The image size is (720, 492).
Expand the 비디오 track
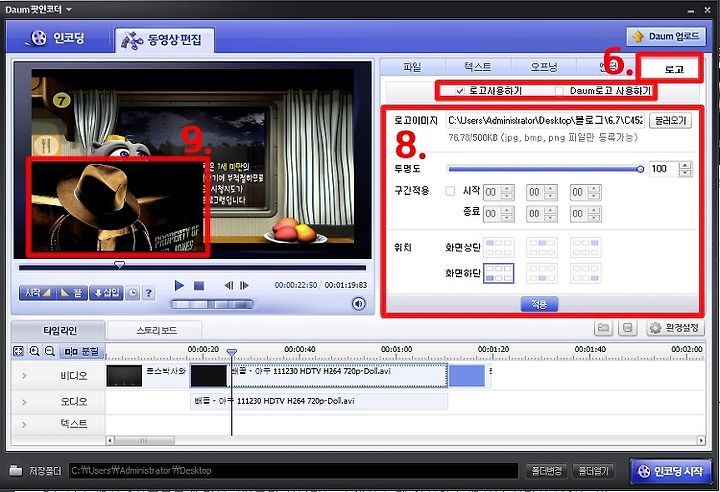[24, 376]
